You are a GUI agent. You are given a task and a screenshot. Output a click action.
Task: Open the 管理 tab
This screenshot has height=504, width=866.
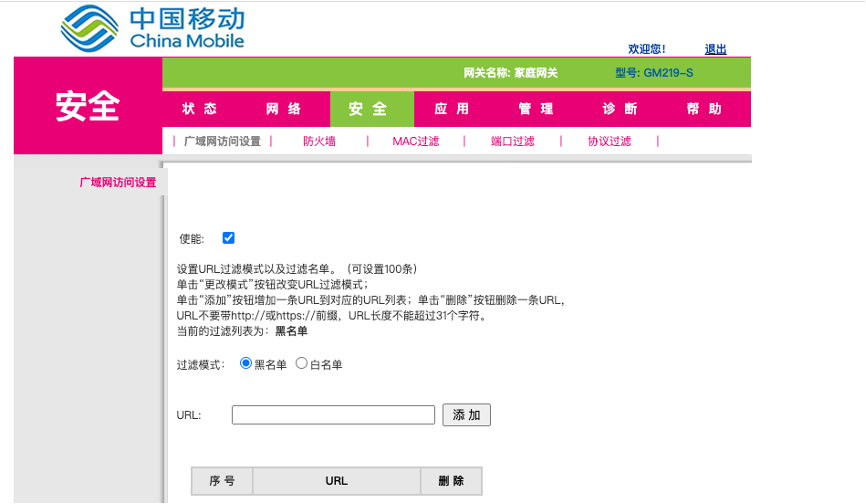pyautogui.click(x=536, y=109)
